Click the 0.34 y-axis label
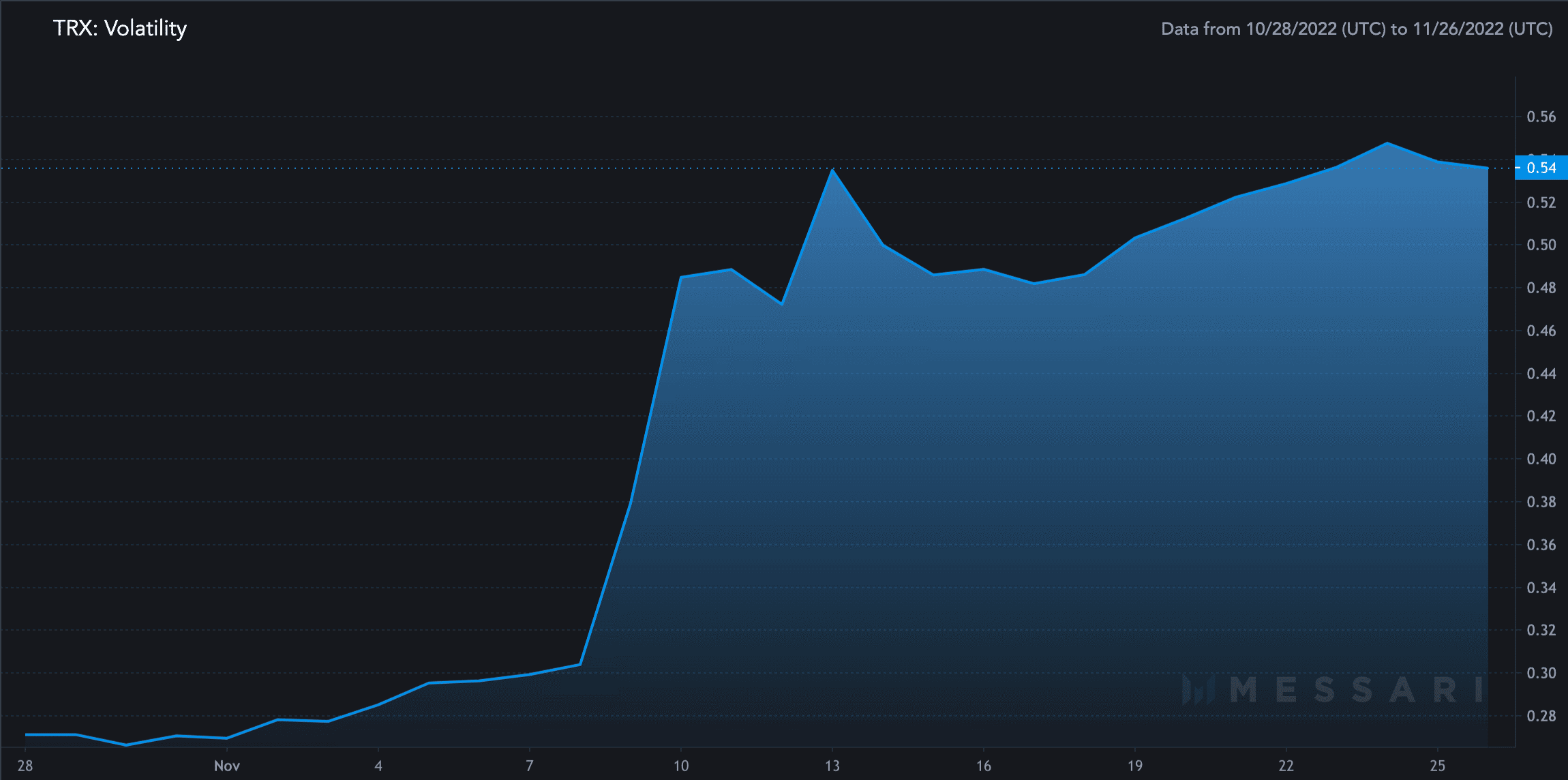This screenshot has height=780, width=1568. coord(1541,588)
